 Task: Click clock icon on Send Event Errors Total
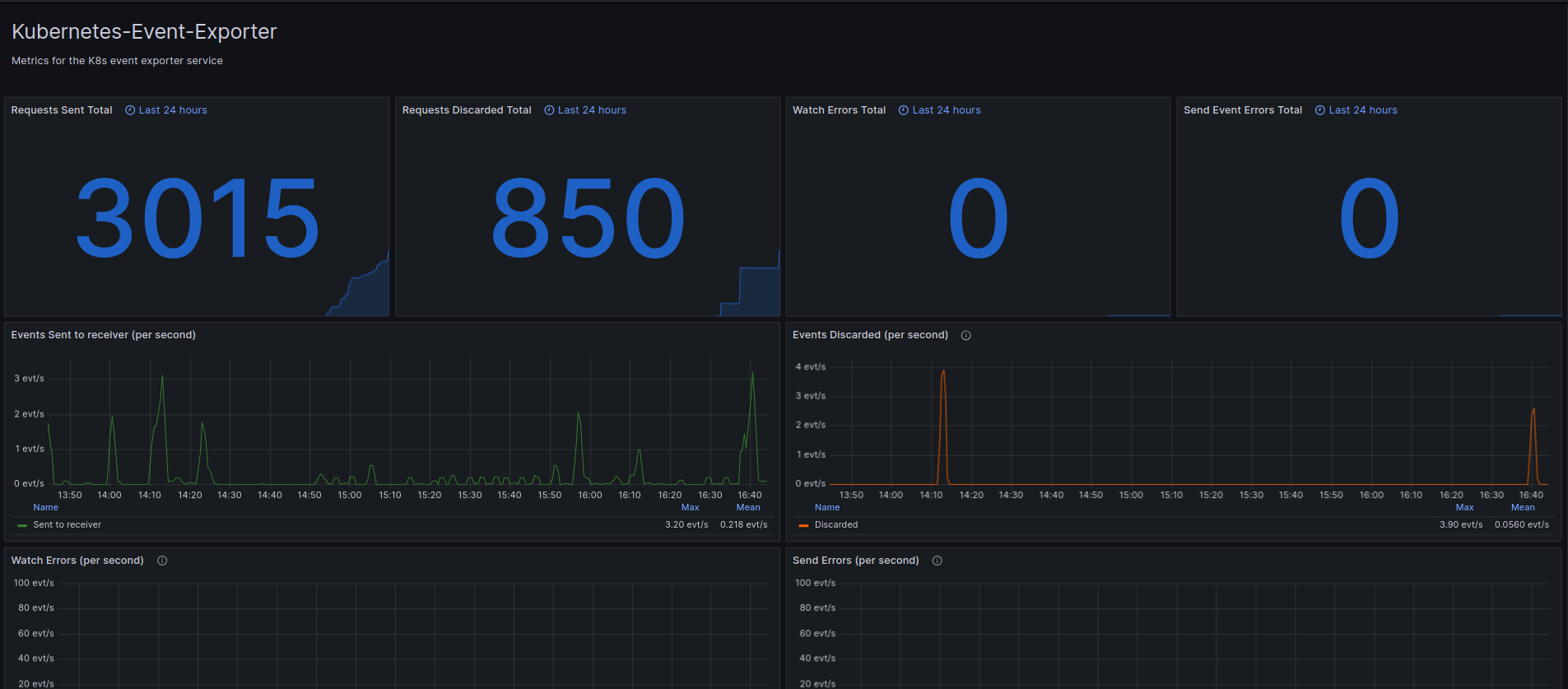click(1320, 110)
